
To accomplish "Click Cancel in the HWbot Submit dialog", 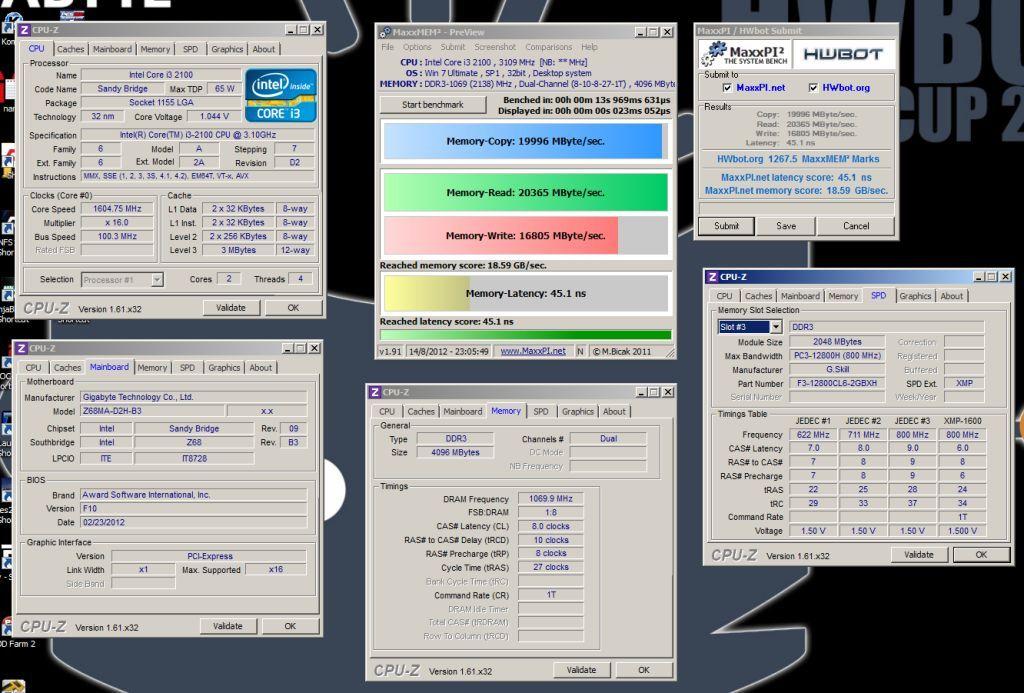I will [856, 226].
